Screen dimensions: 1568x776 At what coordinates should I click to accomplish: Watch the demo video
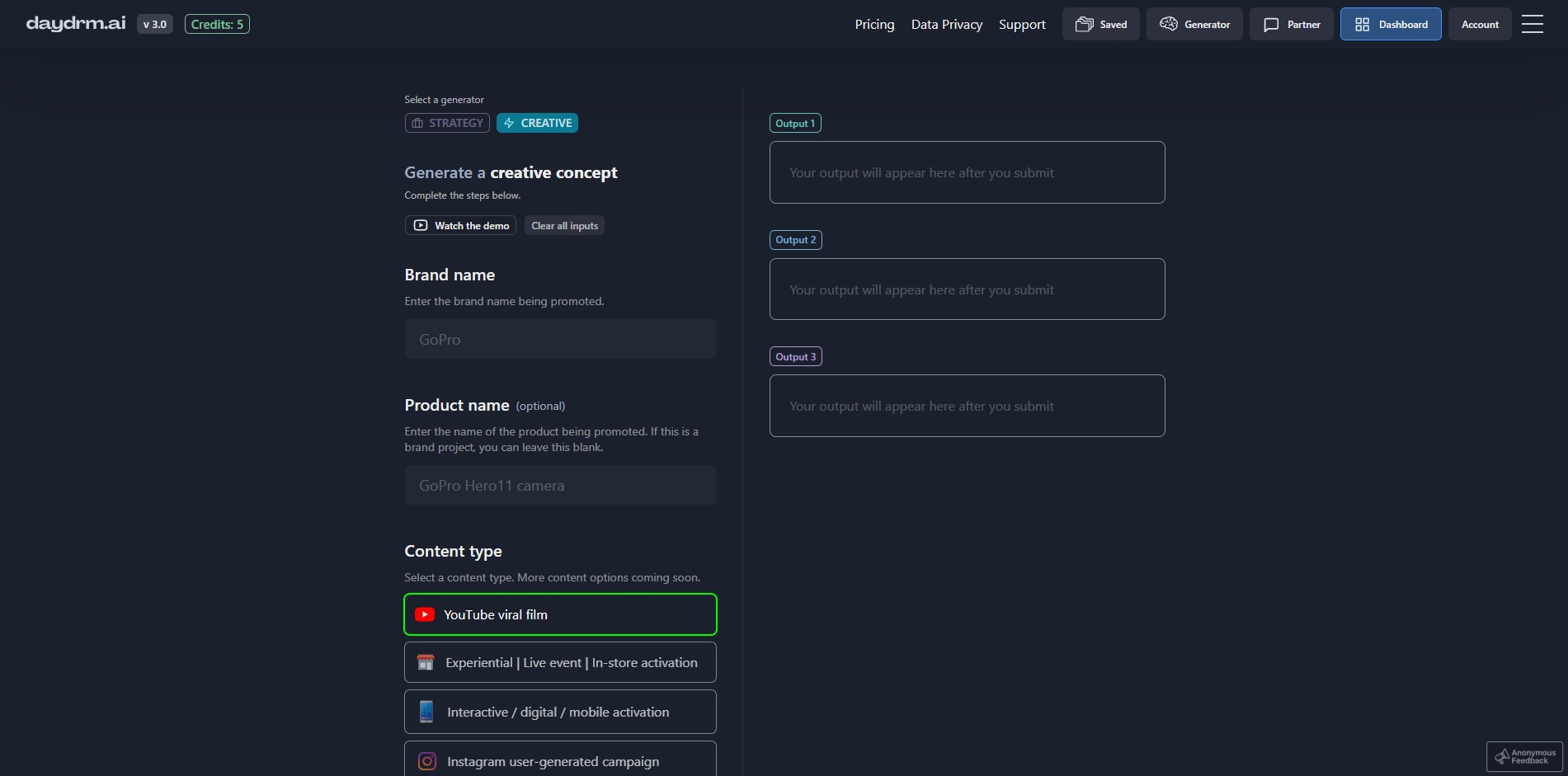click(x=460, y=225)
